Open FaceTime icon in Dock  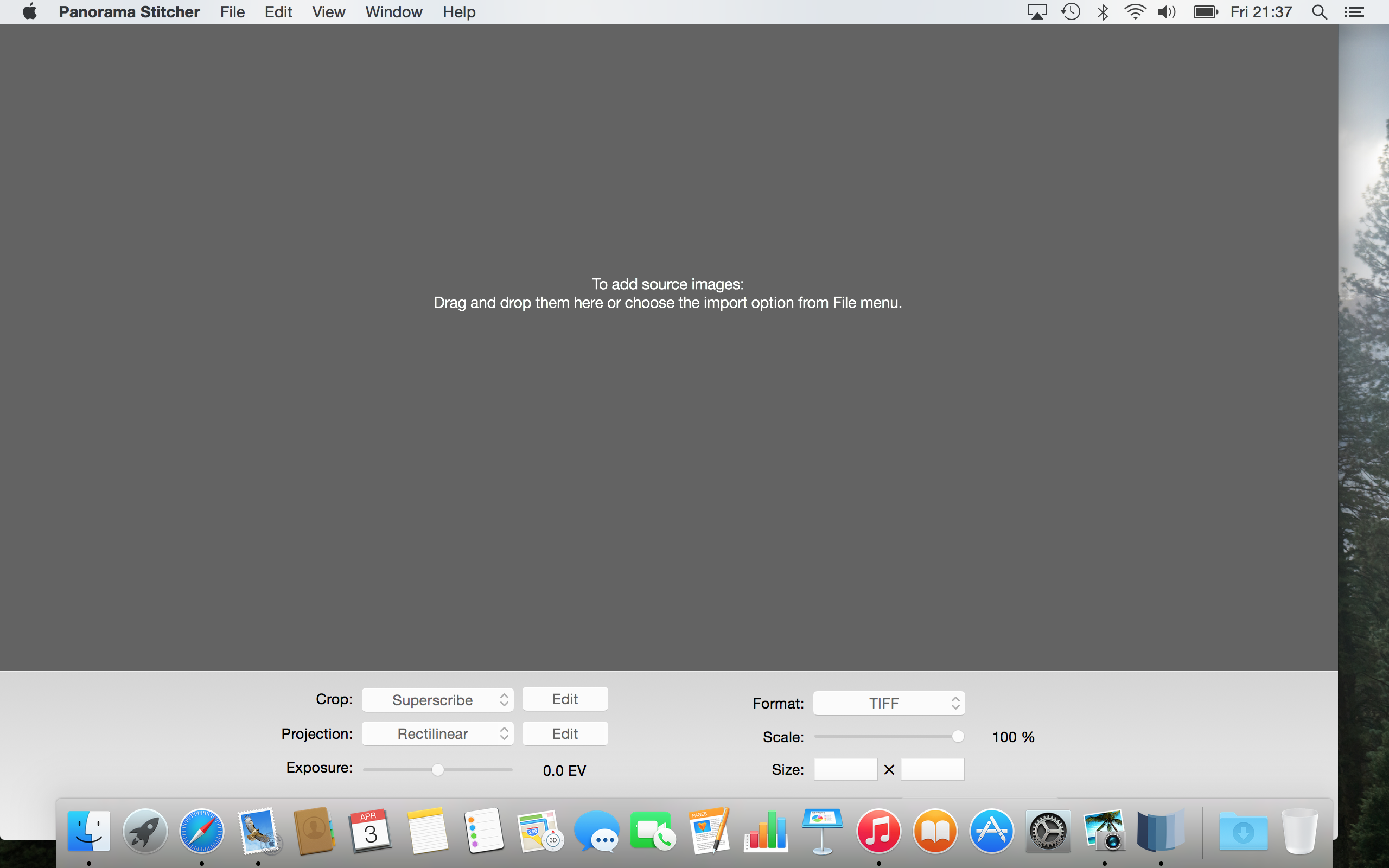(653, 831)
